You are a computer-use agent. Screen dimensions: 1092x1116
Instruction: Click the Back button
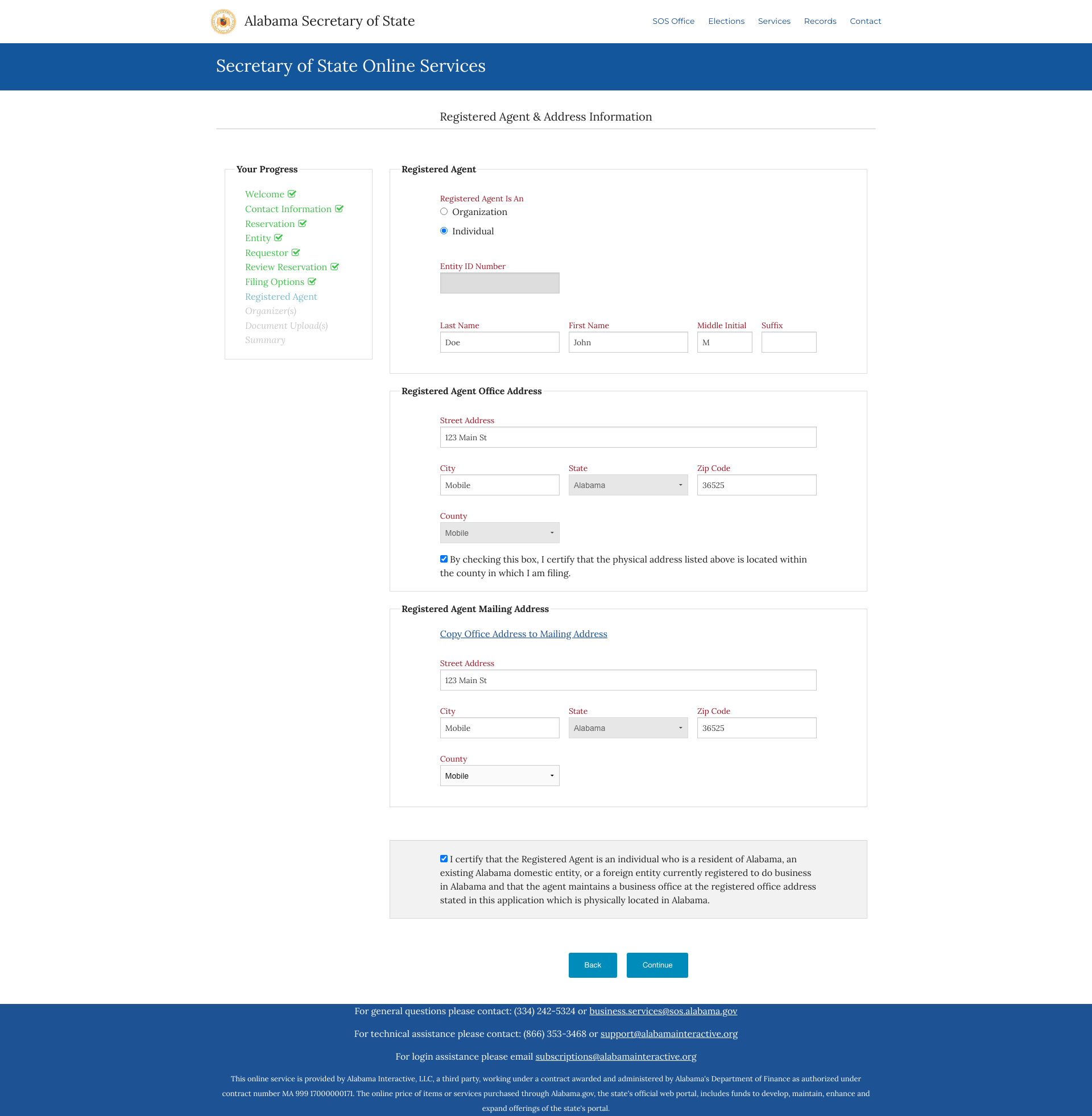593,965
